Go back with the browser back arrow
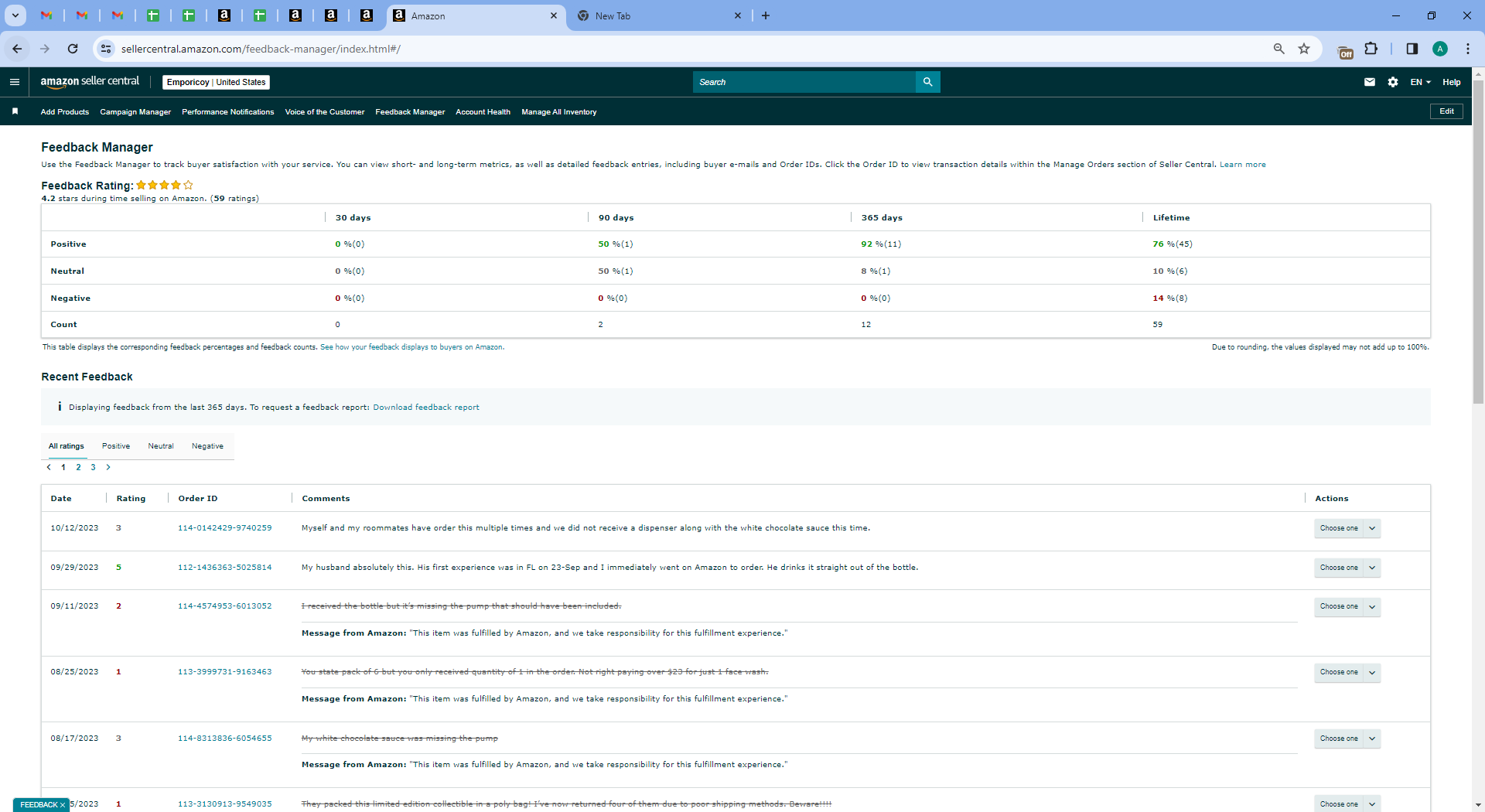Viewport: 1485px width, 812px height. pos(17,49)
